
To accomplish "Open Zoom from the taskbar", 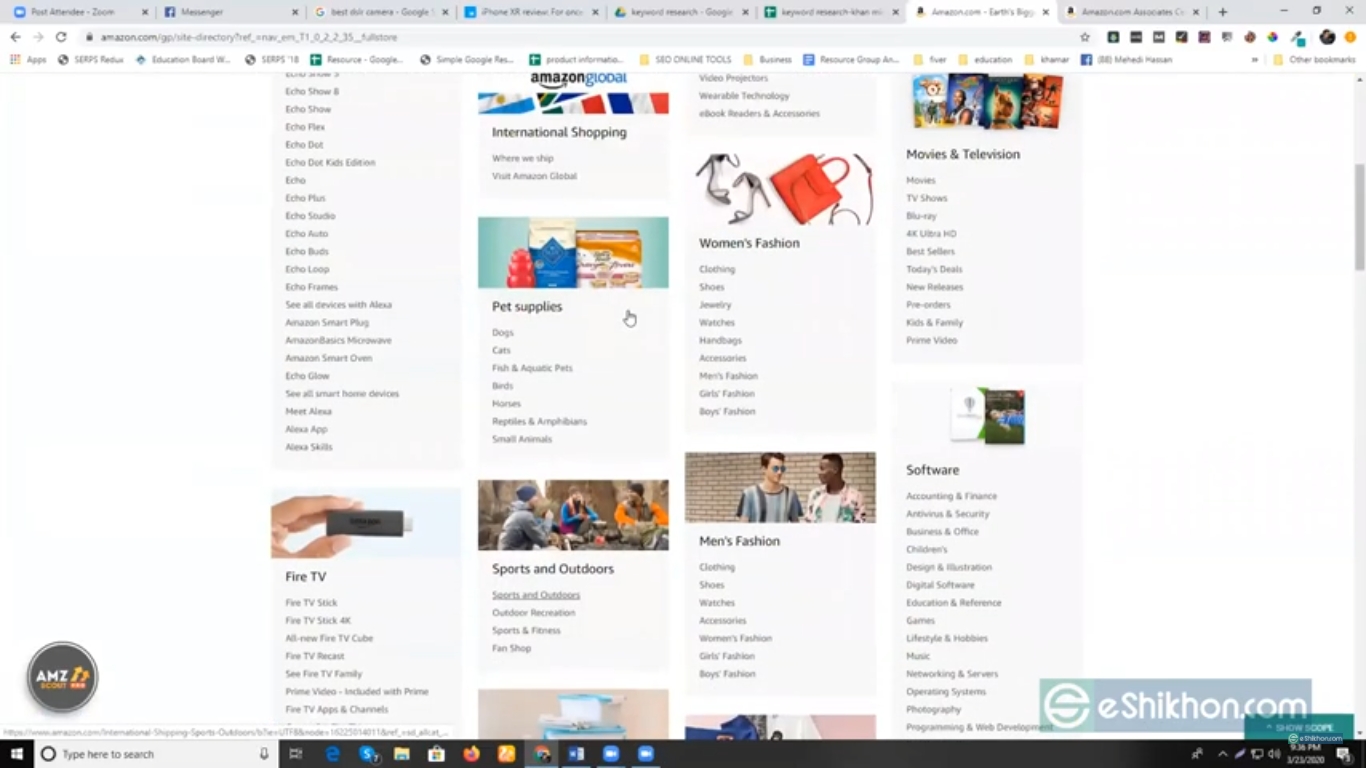I will [x=612, y=751].
